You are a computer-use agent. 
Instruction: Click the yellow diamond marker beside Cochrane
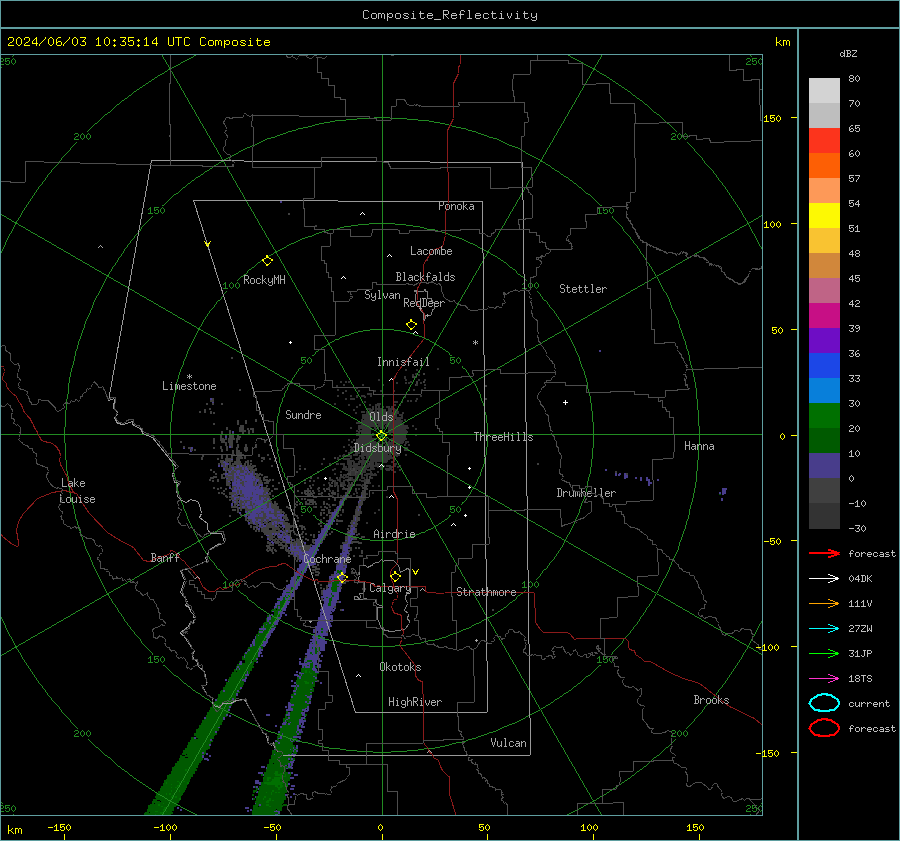pos(342,577)
